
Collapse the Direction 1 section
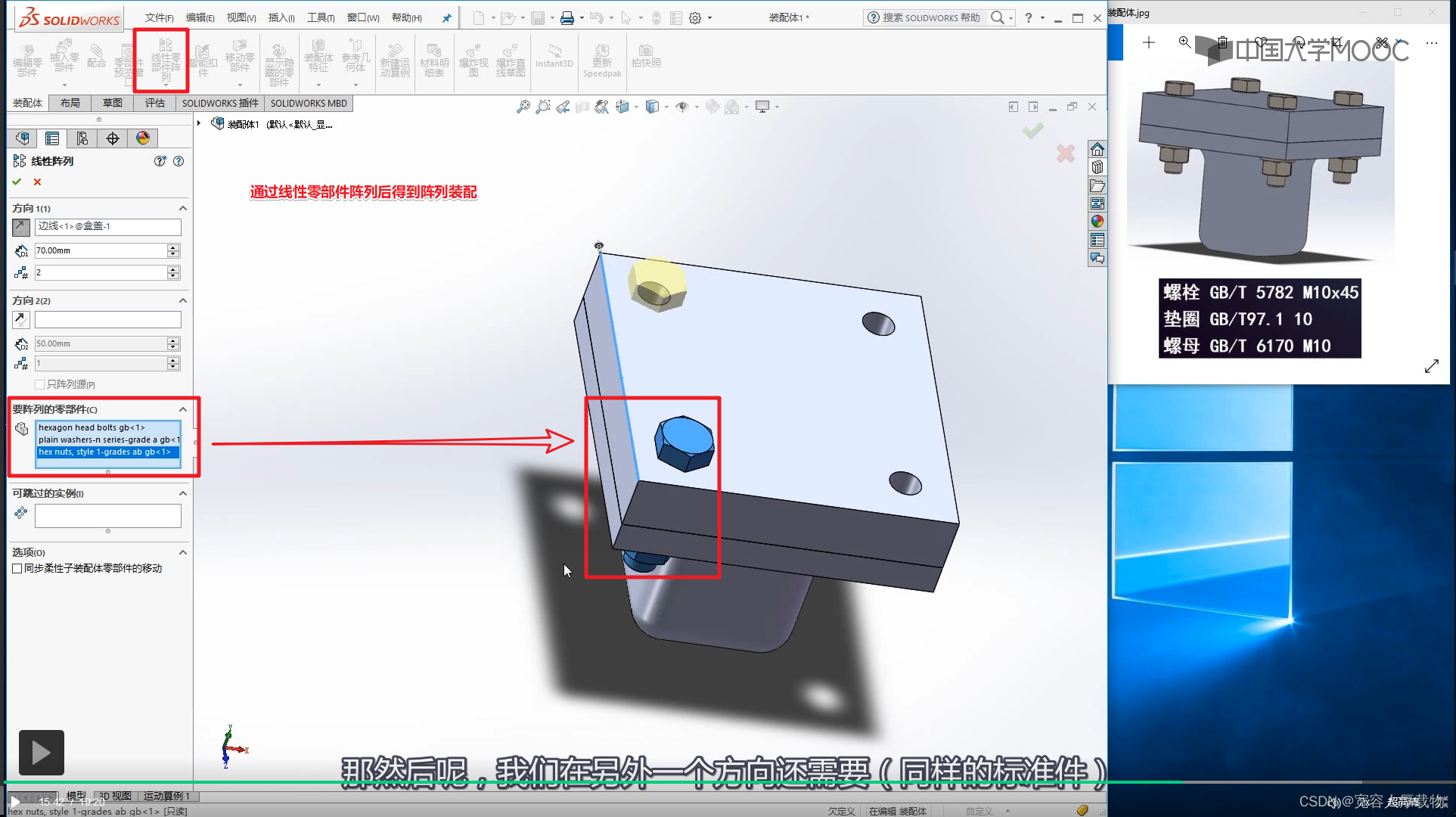[x=182, y=208]
